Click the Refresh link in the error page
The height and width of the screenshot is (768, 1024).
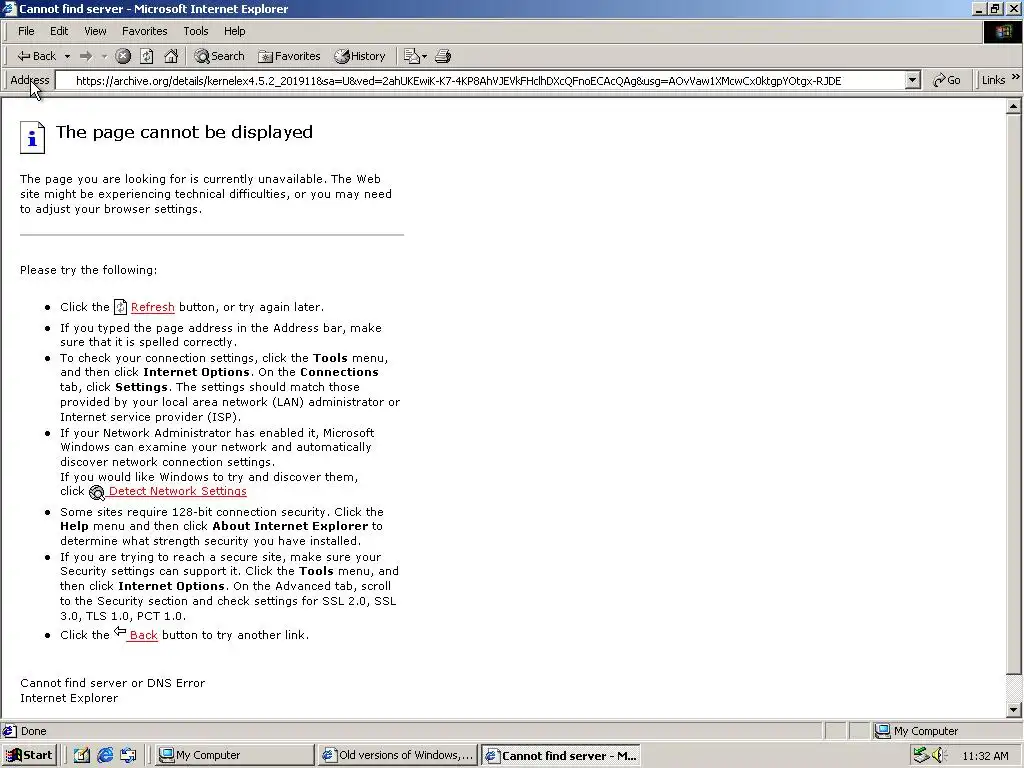pyautogui.click(x=153, y=307)
